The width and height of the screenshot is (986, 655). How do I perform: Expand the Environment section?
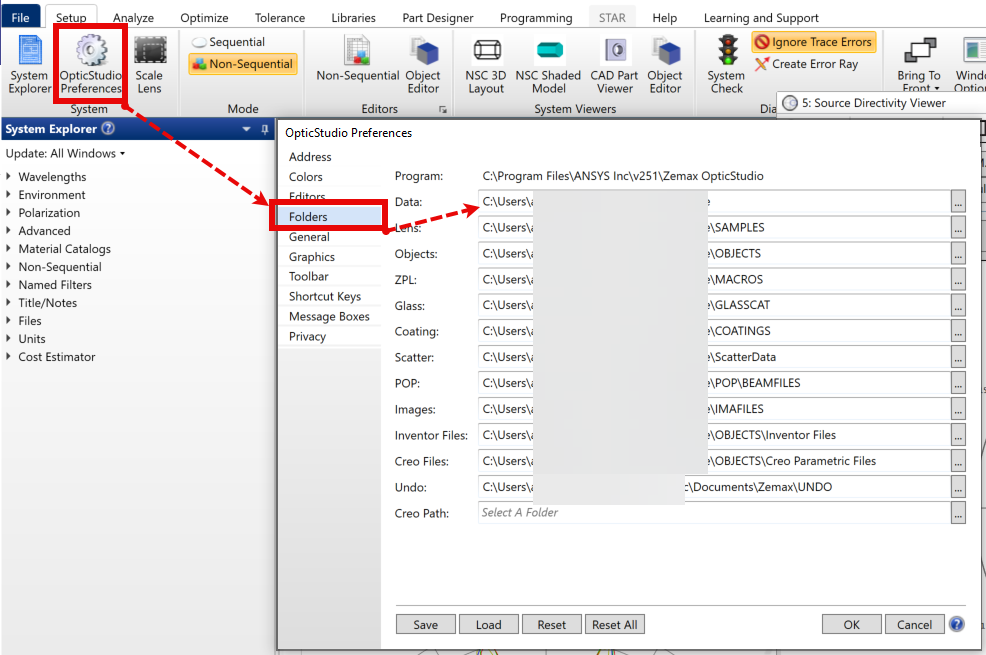[8, 195]
